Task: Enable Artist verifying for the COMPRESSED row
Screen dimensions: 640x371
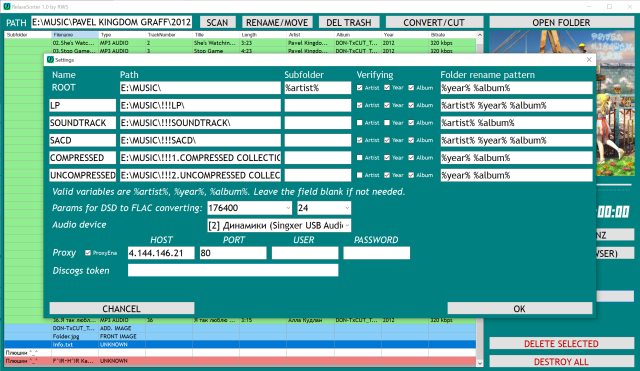Action: click(360, 158)
